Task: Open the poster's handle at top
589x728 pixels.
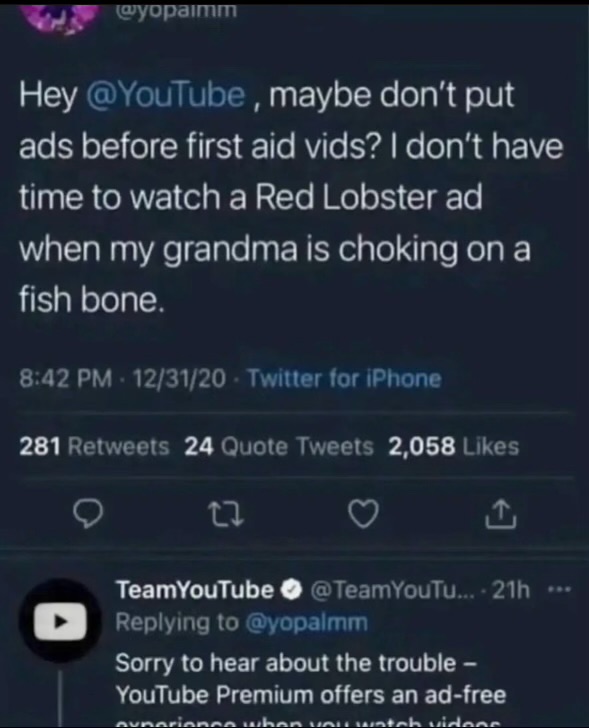Action: click(x=176, y=10)
